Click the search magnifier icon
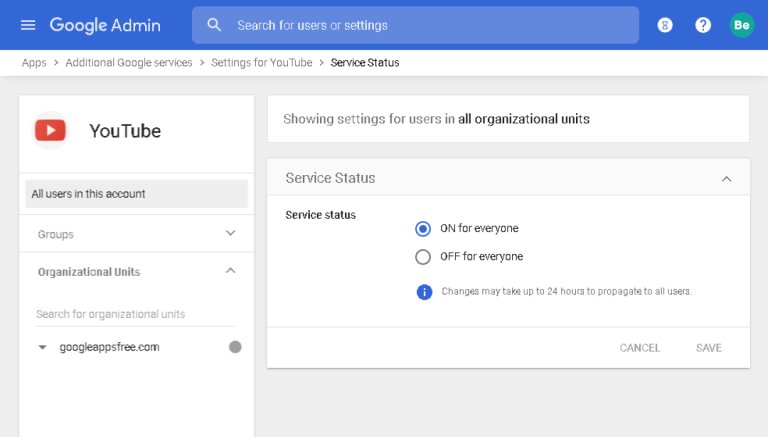This screenshot has width=768, height=437. point(214,25)
